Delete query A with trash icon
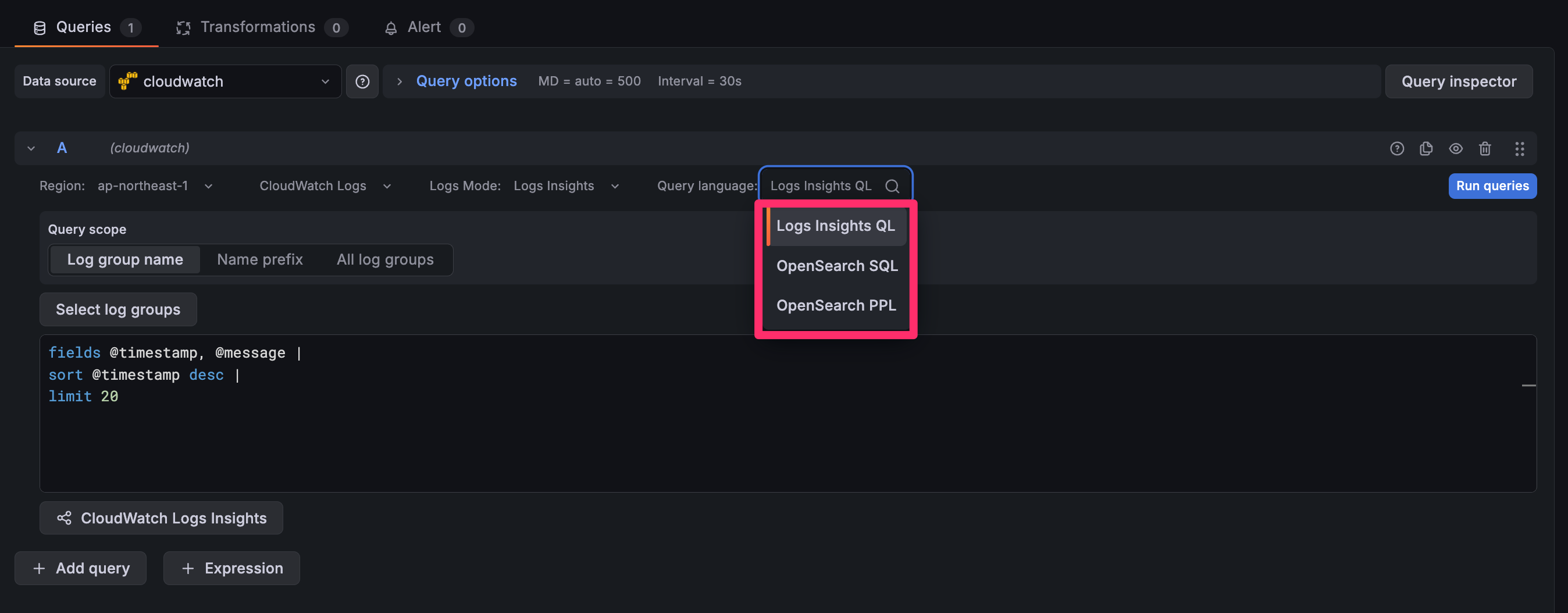Viewport: 1568px width, 613px height. point(1485,148)
